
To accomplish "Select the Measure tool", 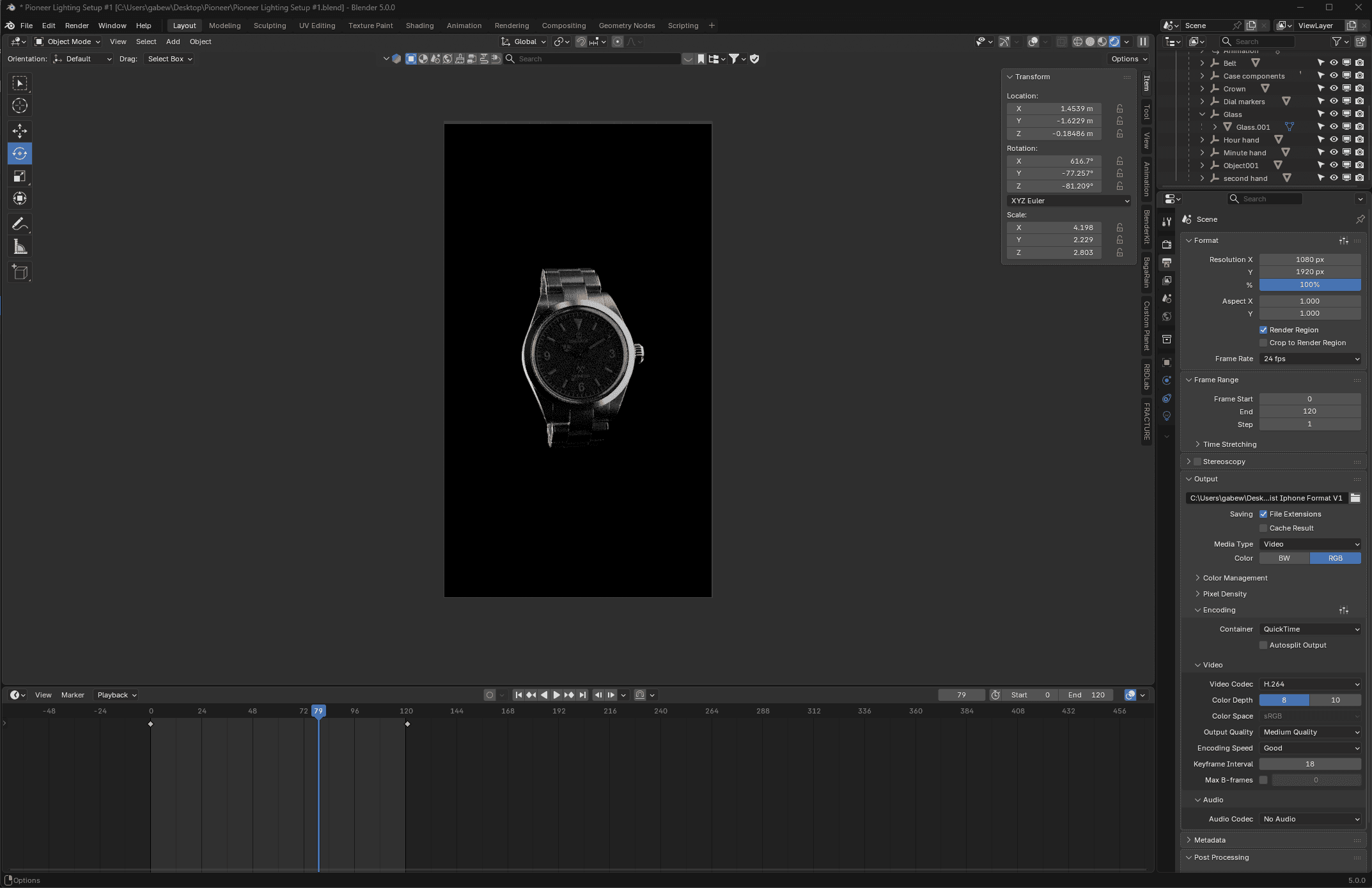I will coord(20,247).
